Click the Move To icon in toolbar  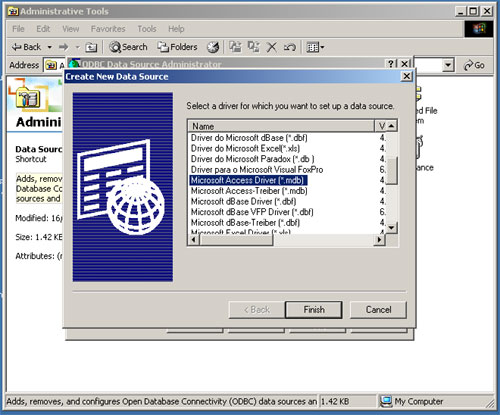(235, 47)
